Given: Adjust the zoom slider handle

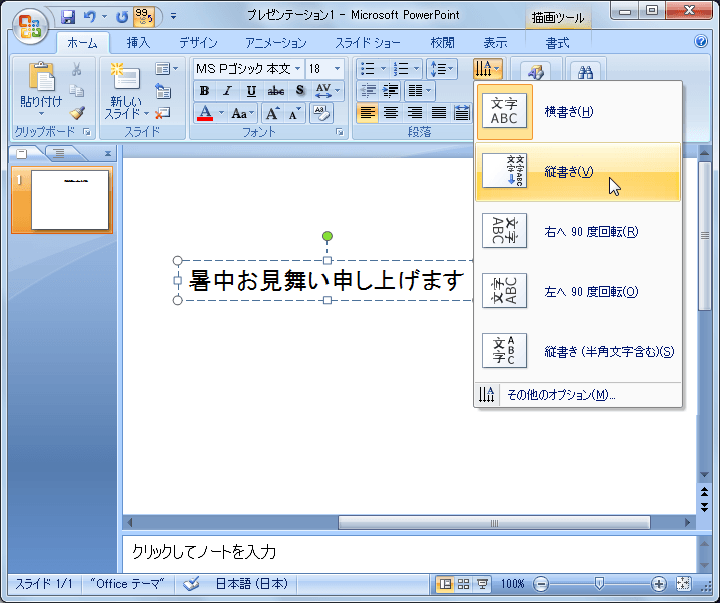Looking at the screenshot, I should point(599,583).
